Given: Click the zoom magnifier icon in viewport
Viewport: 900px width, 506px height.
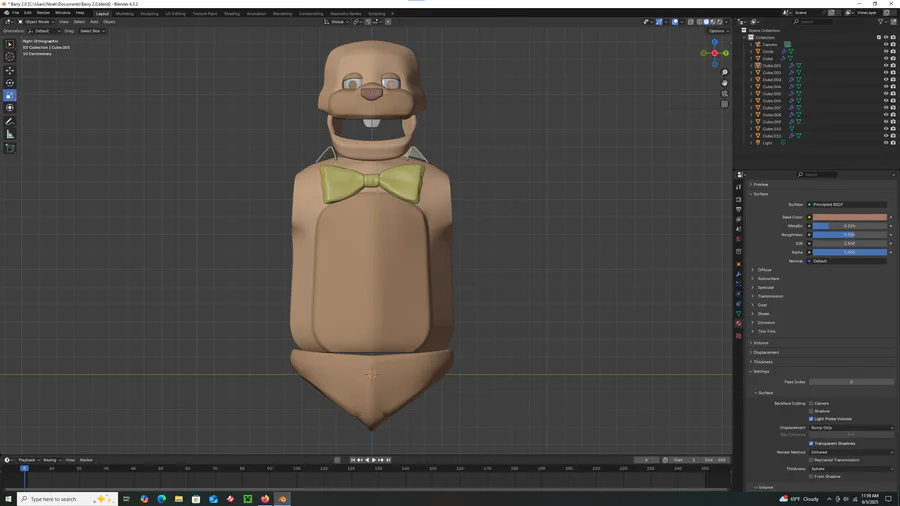Looking at the screenshot, I should pos(724,73).
